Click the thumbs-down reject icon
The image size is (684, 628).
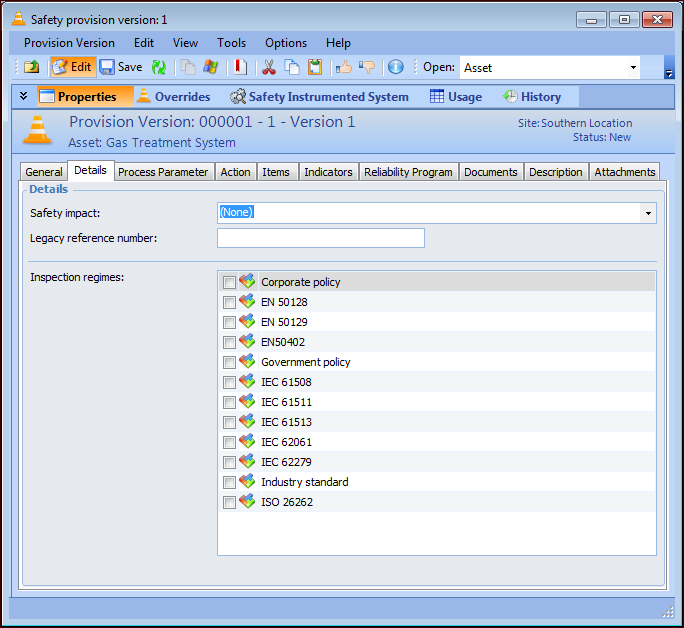pyautogui.click(x=366, y=67)
